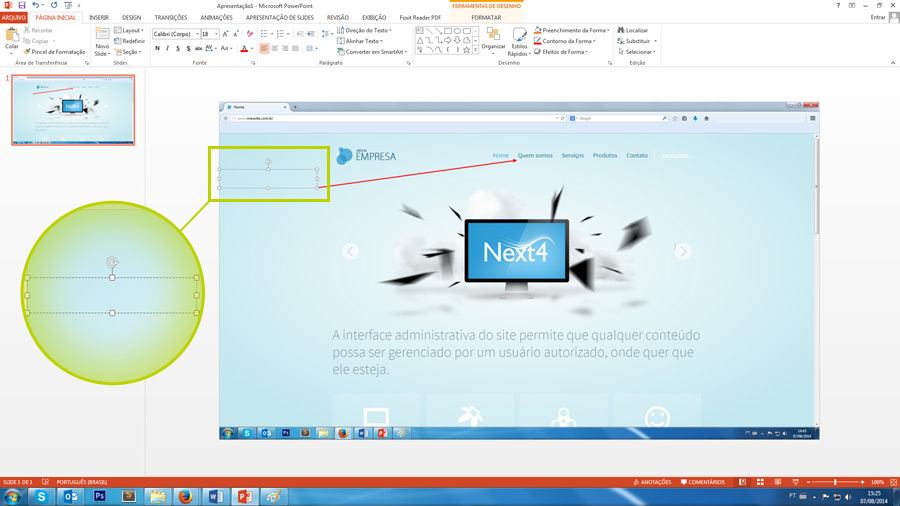This screenshot has width=900, height=506.
Task: Toggle italic formatting button
Action: click(167, 48)
